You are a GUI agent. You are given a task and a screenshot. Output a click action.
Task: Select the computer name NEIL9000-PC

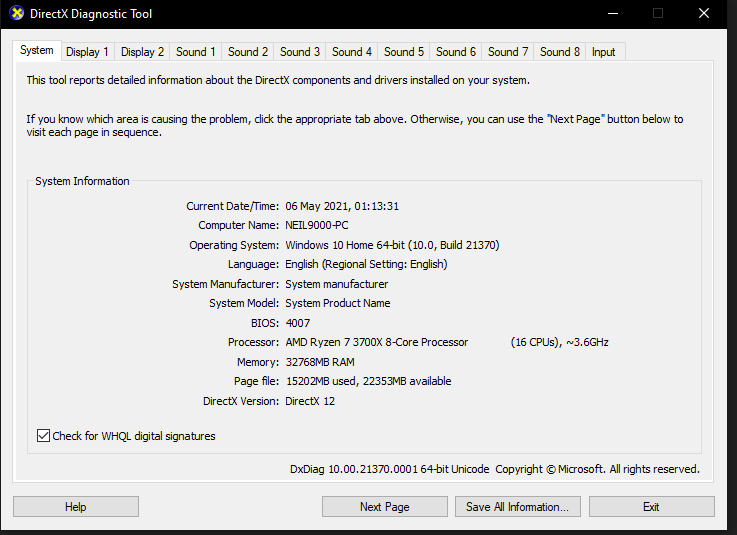coord(317,225)
